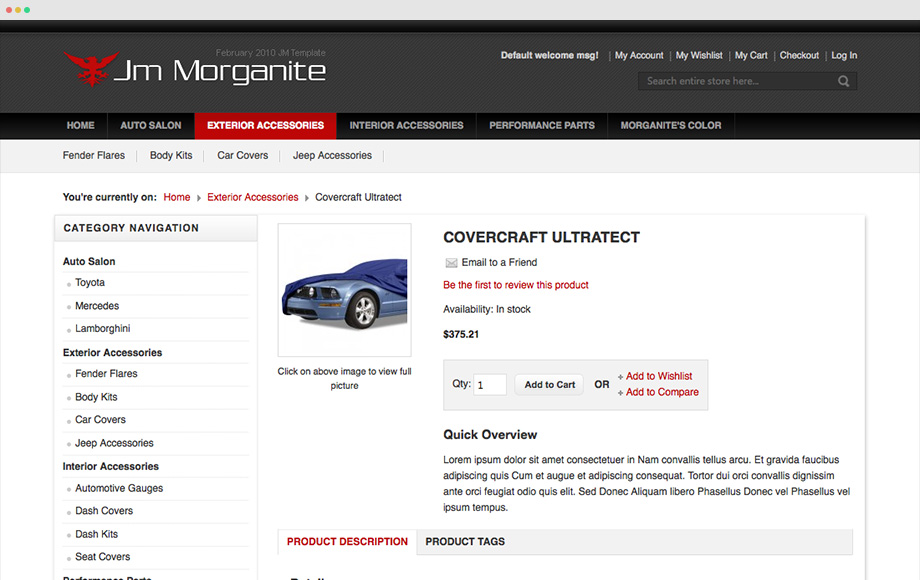Click the Add to Cart button
This screenshot has height=580, width=920.
(550, 385)
